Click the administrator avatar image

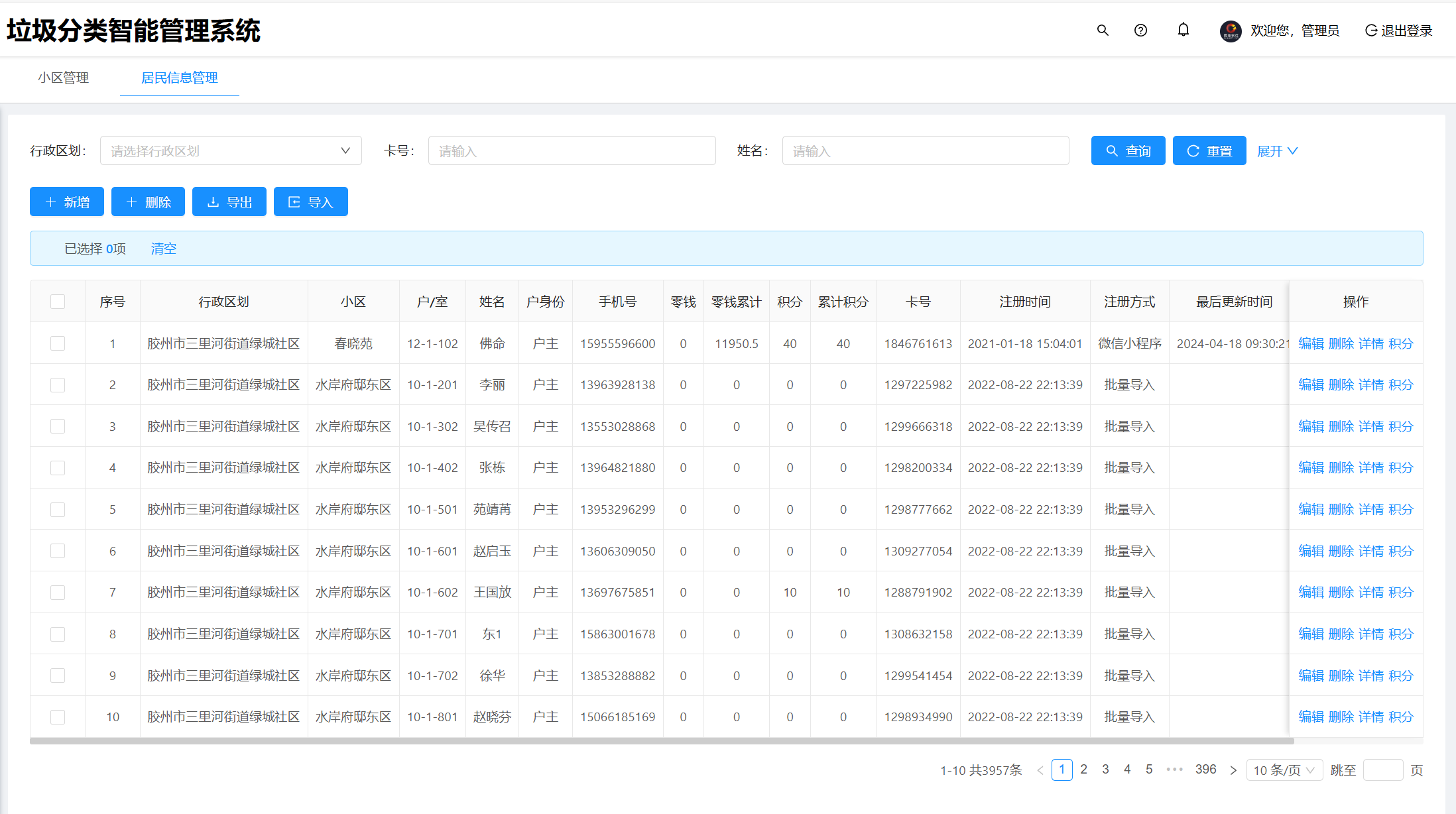[x=1231, y=30]
